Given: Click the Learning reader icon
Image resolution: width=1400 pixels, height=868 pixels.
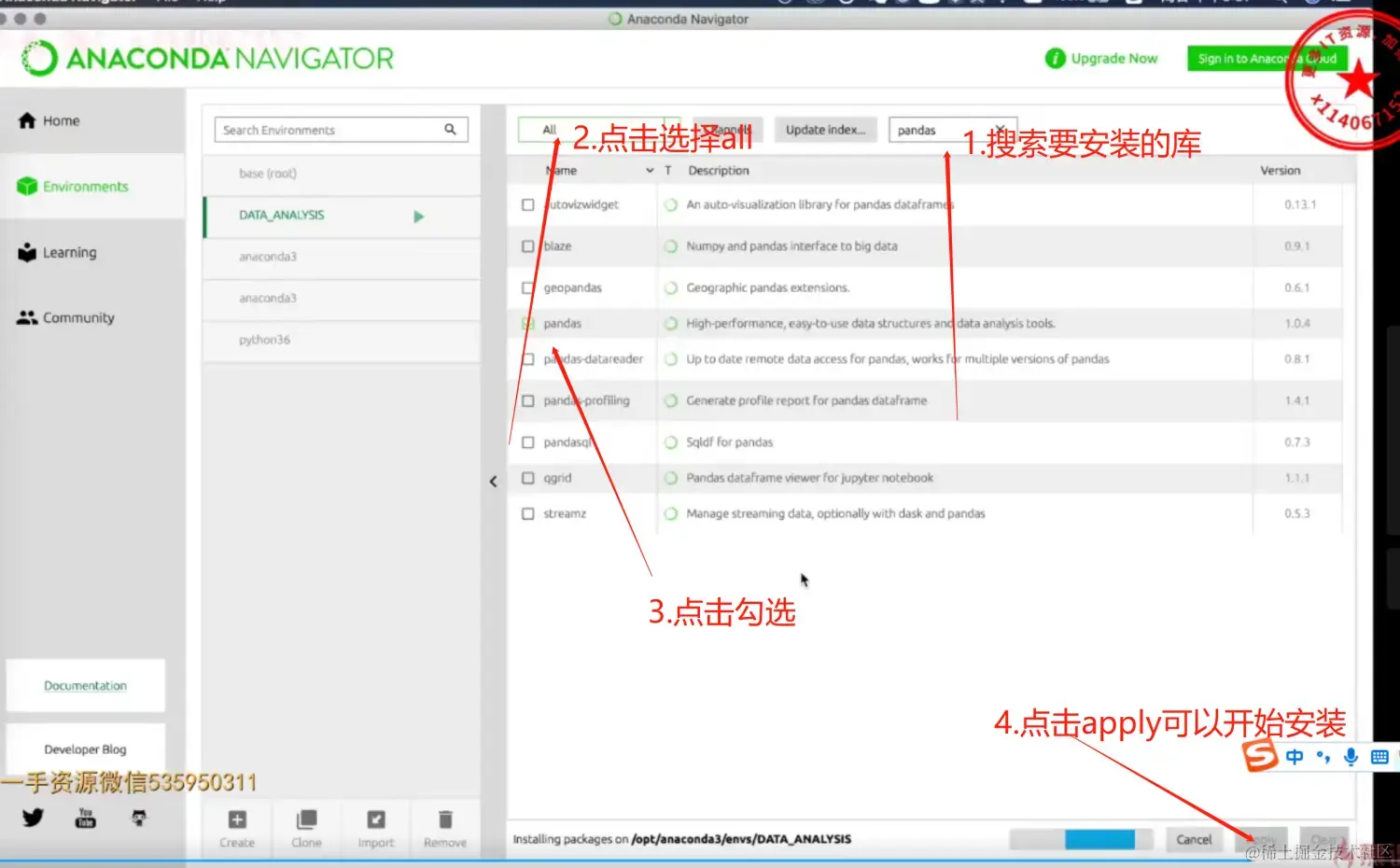Looking at the screenshot, I should (27, 252).
